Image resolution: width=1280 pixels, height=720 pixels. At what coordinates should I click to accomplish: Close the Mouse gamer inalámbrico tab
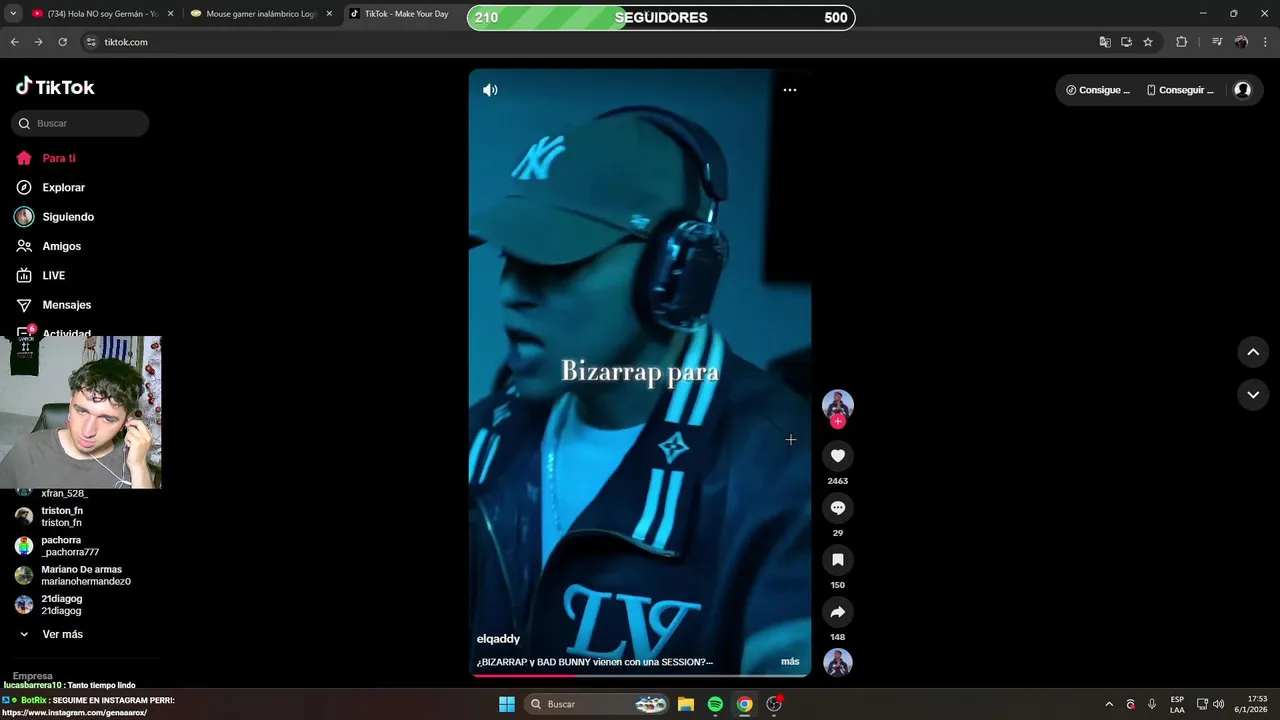(x=329, y=14)
